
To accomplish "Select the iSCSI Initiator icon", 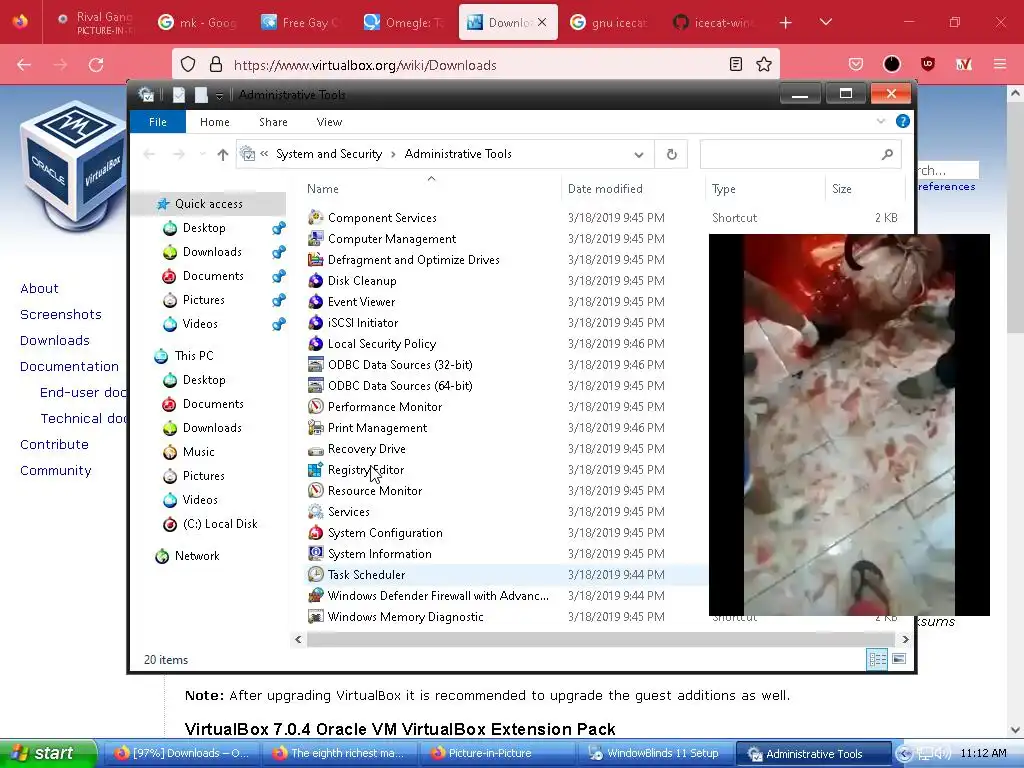I will [315, 323].
